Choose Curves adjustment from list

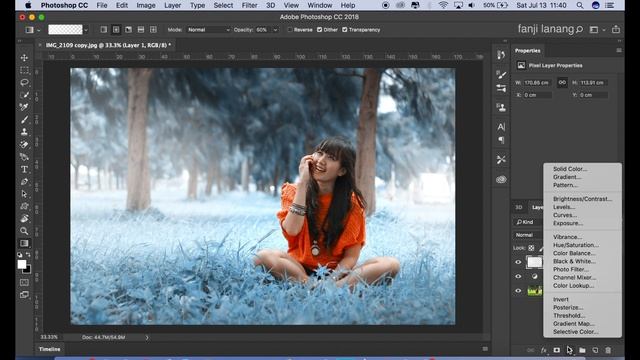coord(565,215)
